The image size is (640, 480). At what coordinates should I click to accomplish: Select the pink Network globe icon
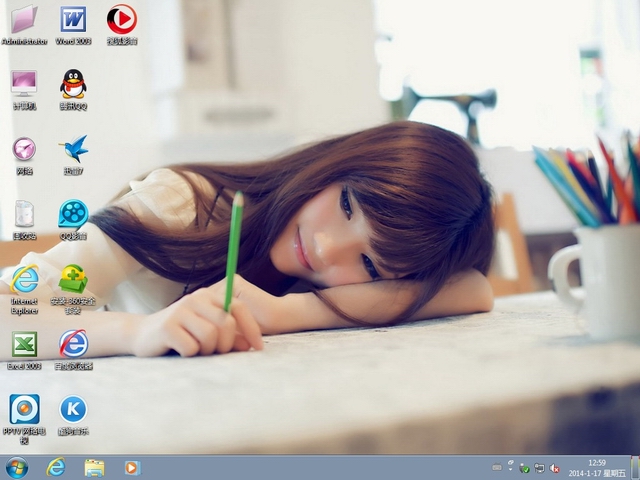coord(24,149)
